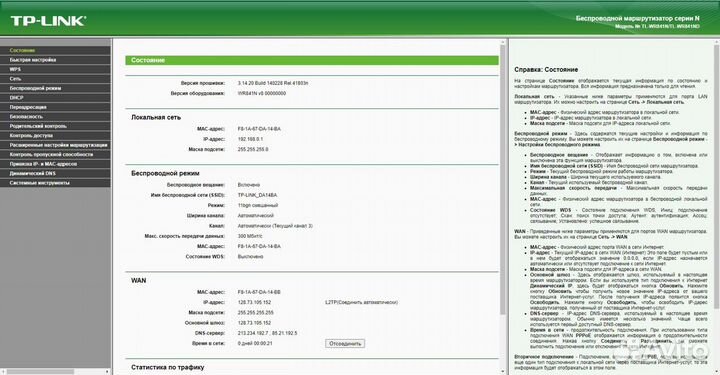This screenshot has width=720, height=375.
Task: Open Контроль пропускной способности
Action: coord(55,155)
